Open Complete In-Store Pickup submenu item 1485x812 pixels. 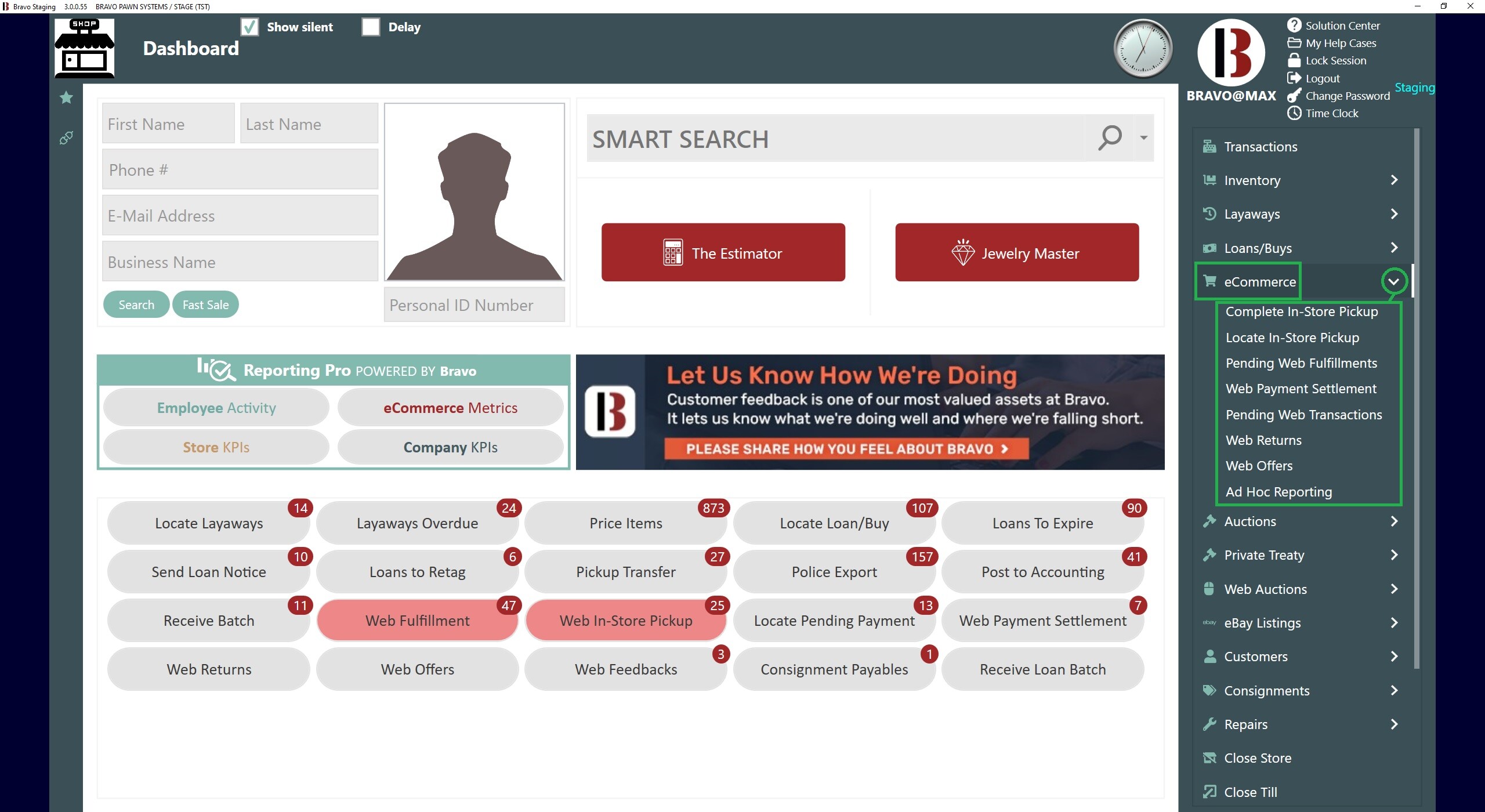point(1302,311)
